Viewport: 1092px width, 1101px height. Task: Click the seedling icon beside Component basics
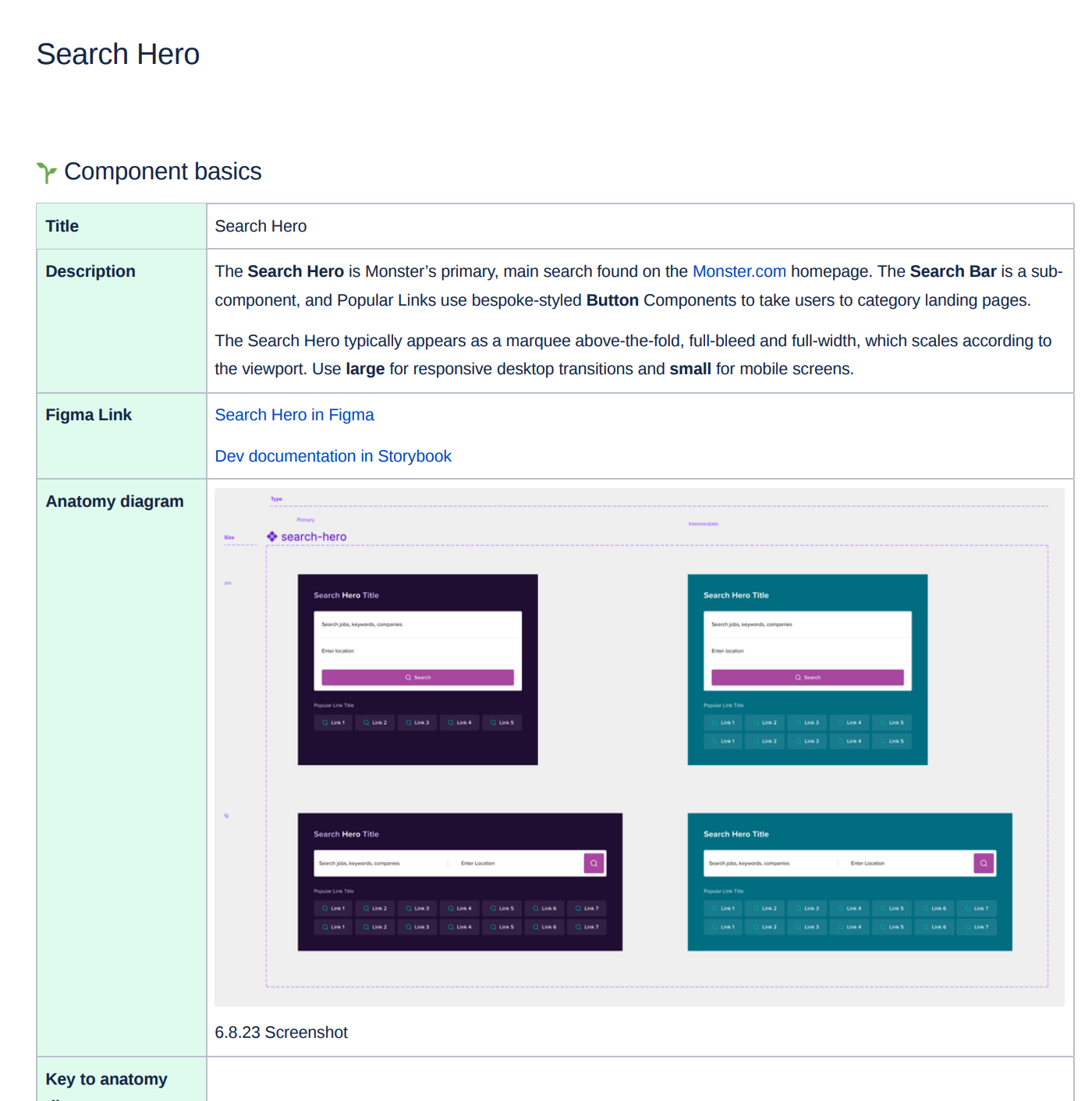pyautogui.click(x=47, y=172)
